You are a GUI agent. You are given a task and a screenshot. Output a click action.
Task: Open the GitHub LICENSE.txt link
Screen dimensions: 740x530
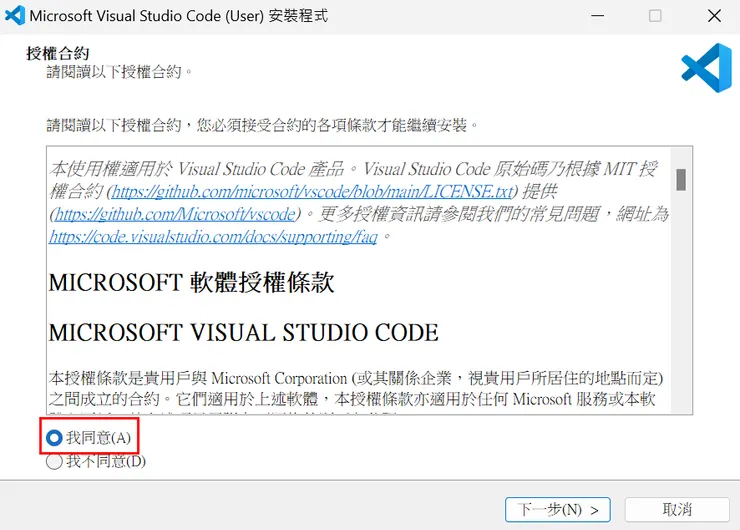click(312, 192)
